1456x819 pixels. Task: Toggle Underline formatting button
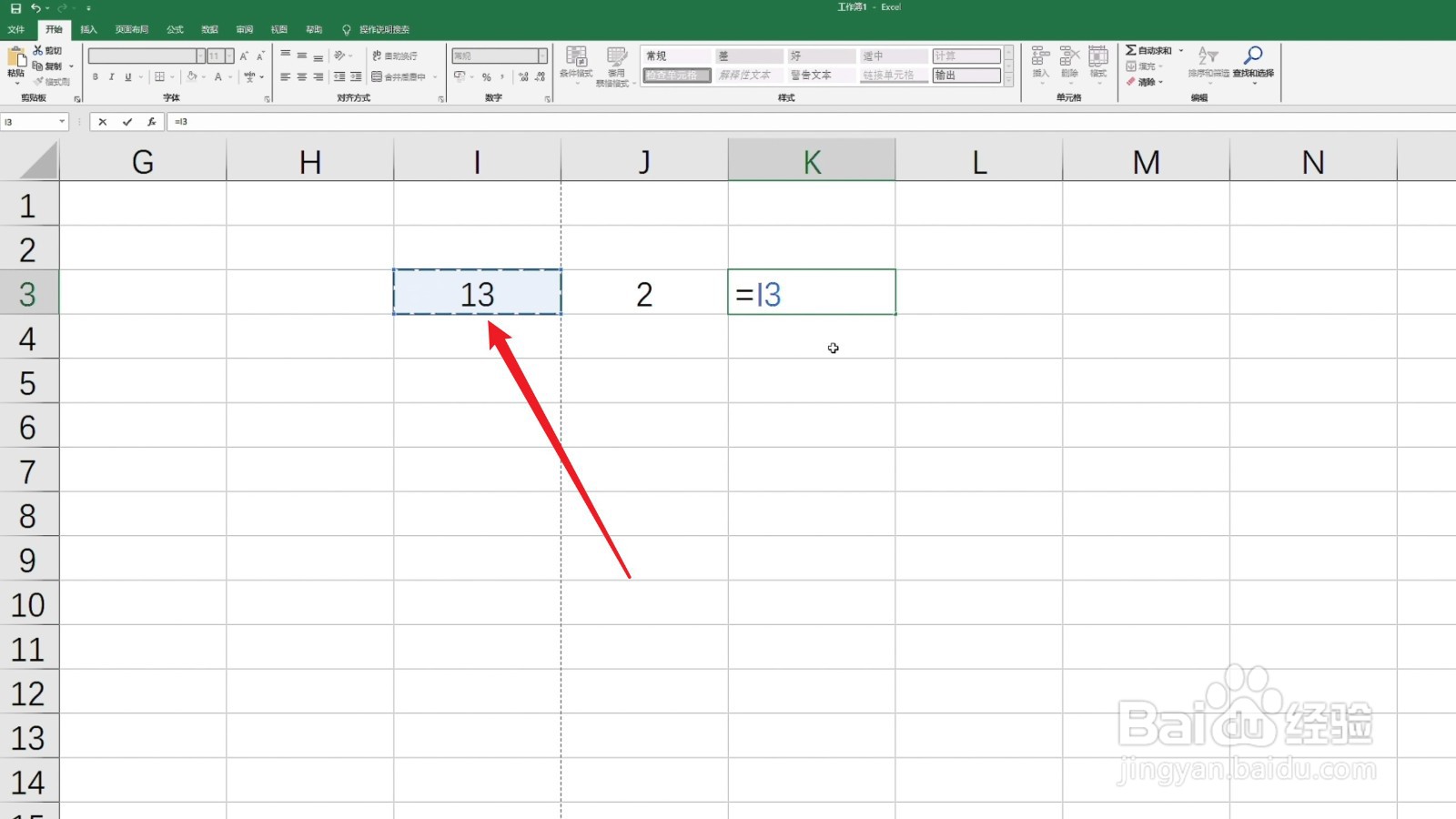point(128,76)
